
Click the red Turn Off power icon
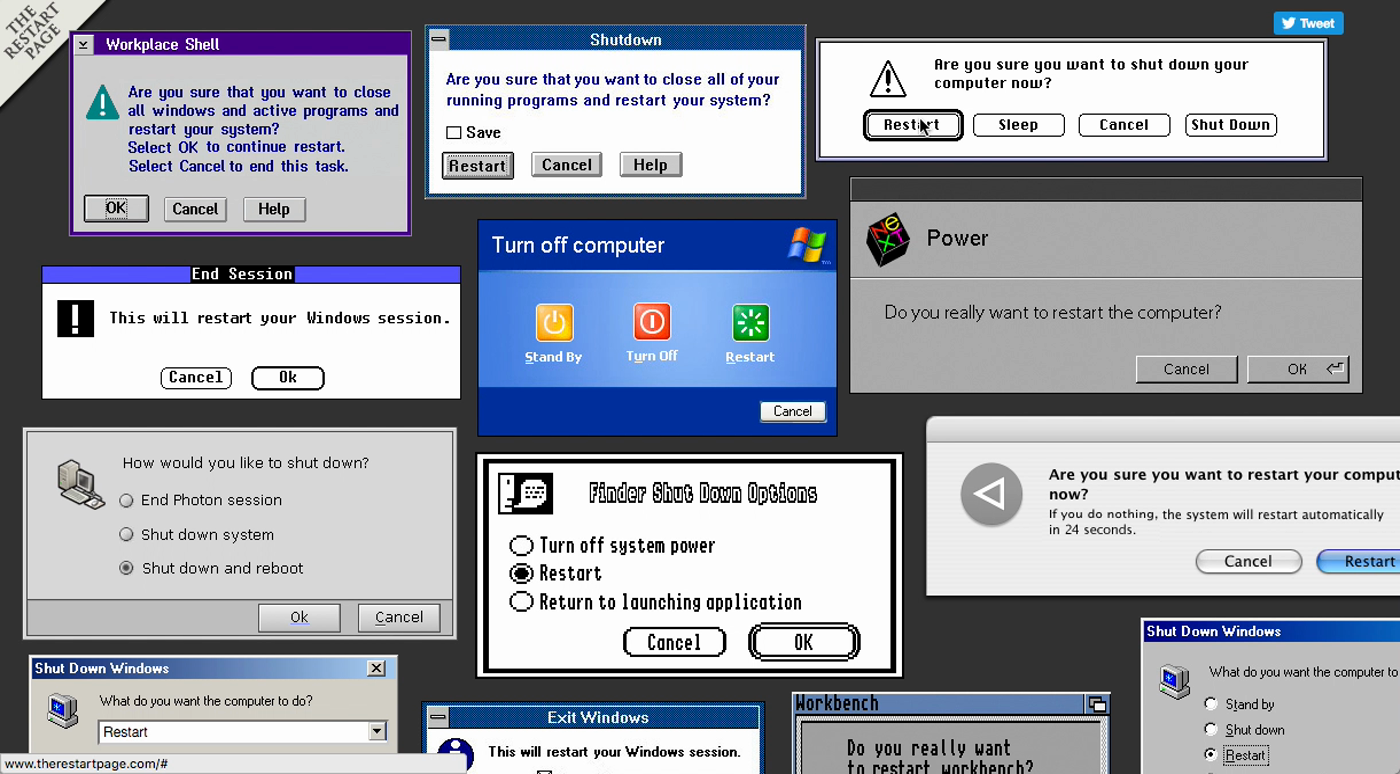pyautogui.click(x=652, y=322)
